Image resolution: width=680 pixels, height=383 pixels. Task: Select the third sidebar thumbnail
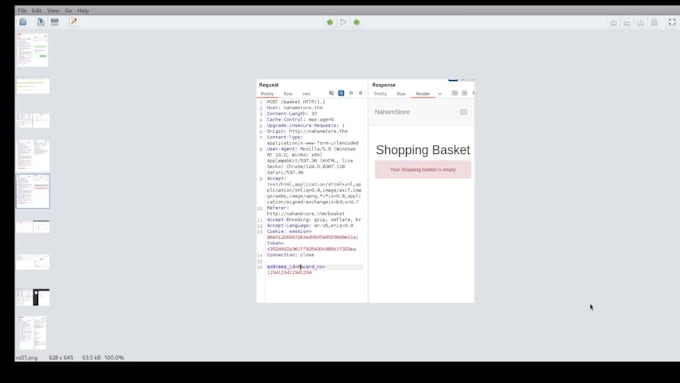coord(33,120)
